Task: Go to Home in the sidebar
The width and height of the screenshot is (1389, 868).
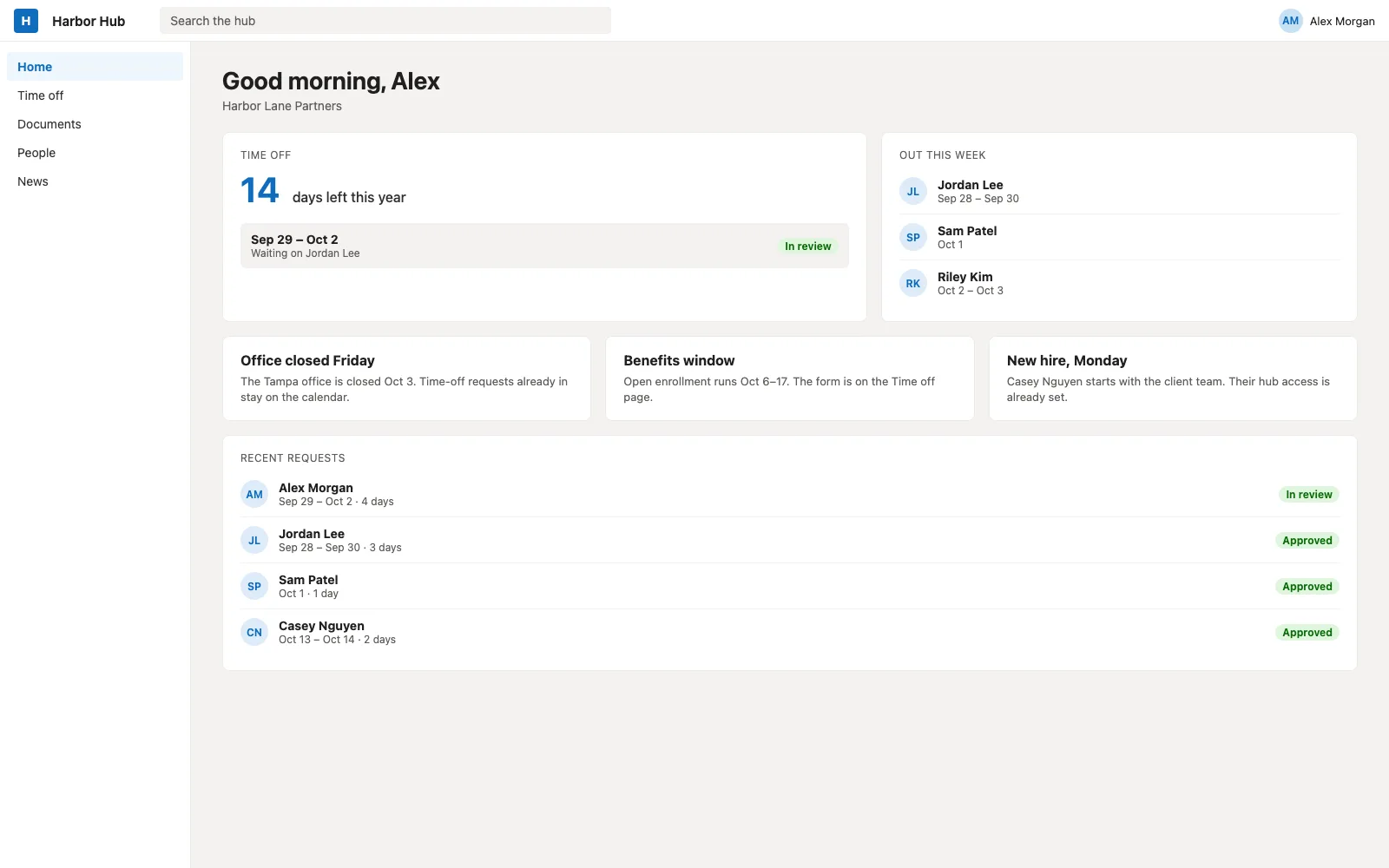Action: (95, 67)
